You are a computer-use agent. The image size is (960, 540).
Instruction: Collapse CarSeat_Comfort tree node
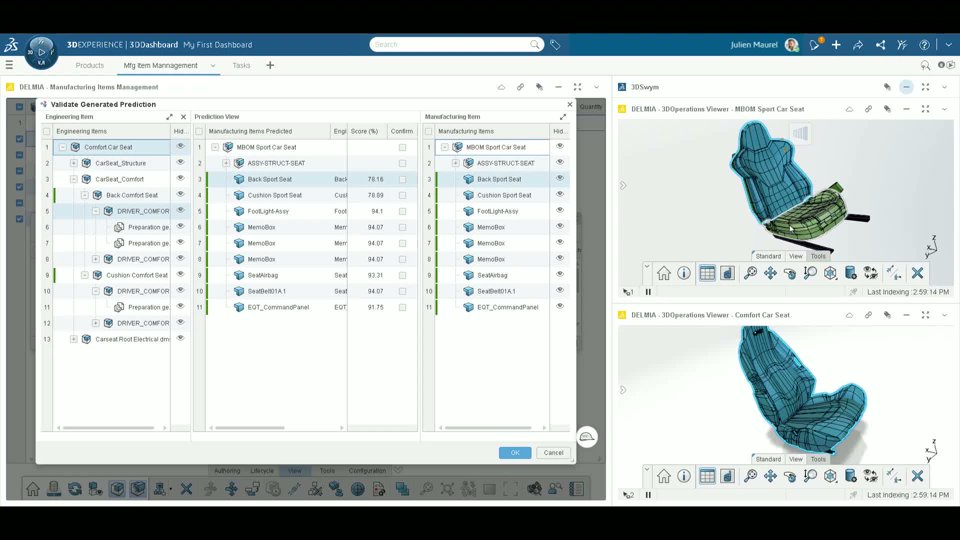point(73,179)
